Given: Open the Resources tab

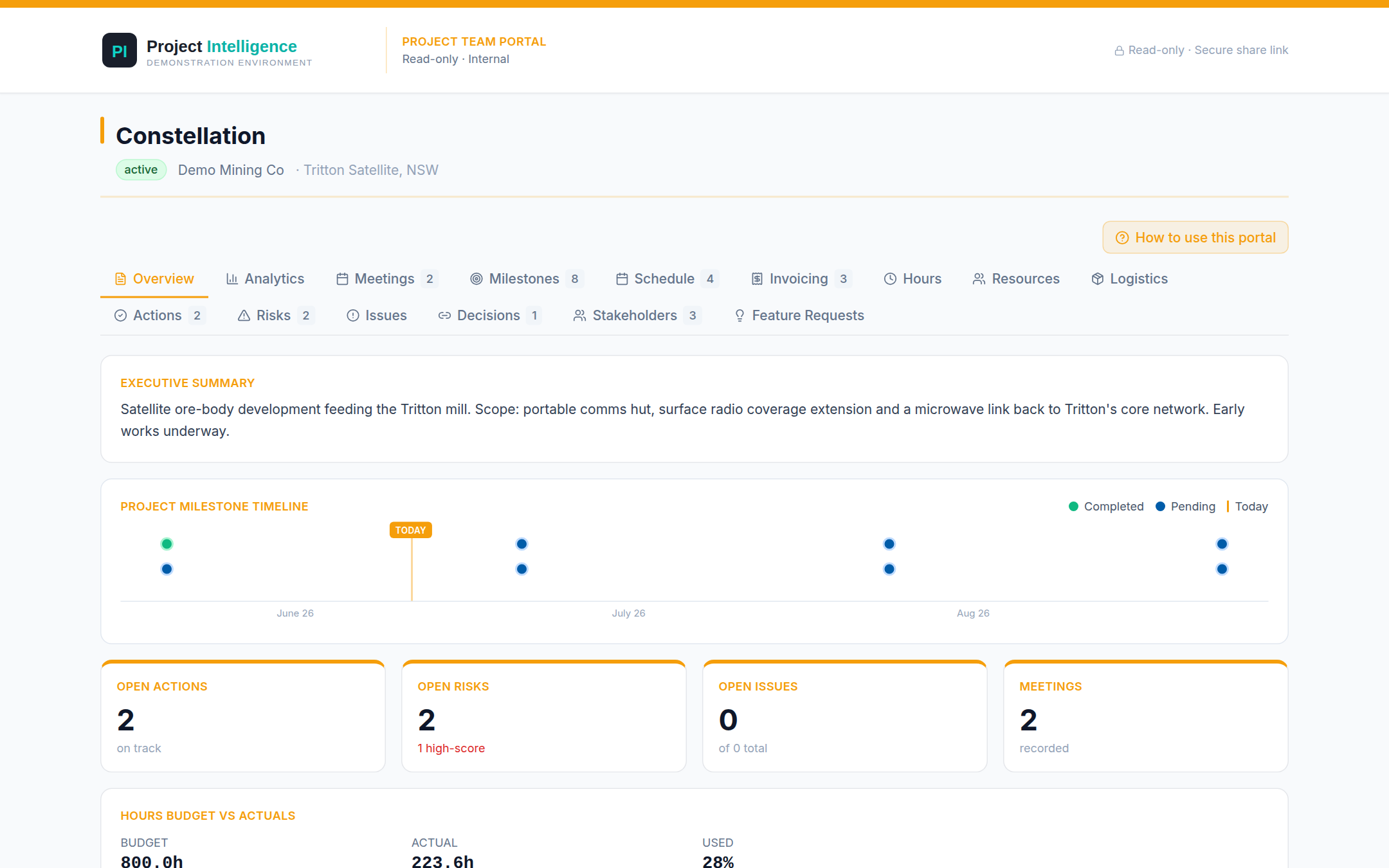Looking at the screenshot, I should pos(1016,279).
